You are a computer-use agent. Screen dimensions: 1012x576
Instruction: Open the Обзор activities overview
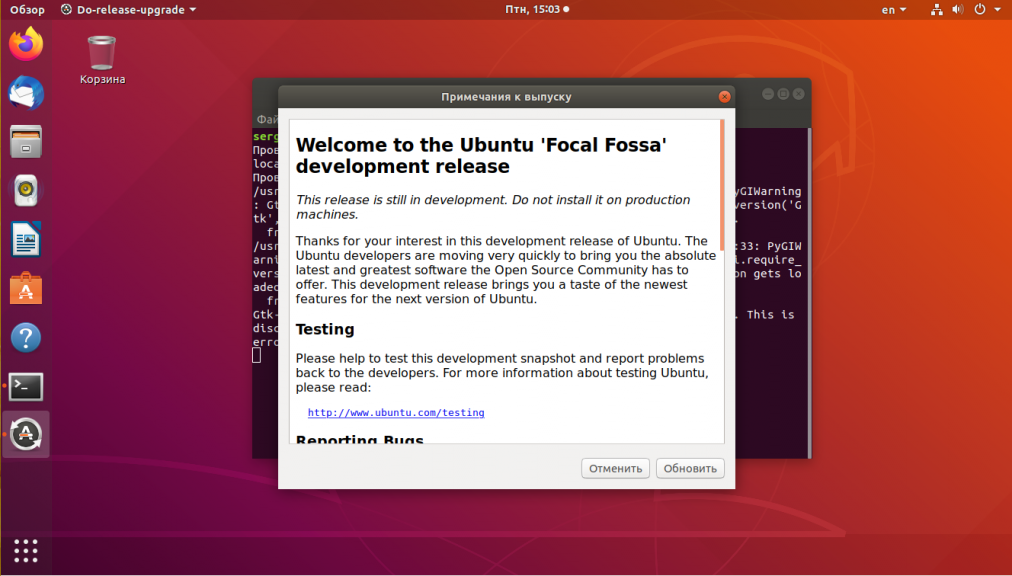(x=28, y=10)
